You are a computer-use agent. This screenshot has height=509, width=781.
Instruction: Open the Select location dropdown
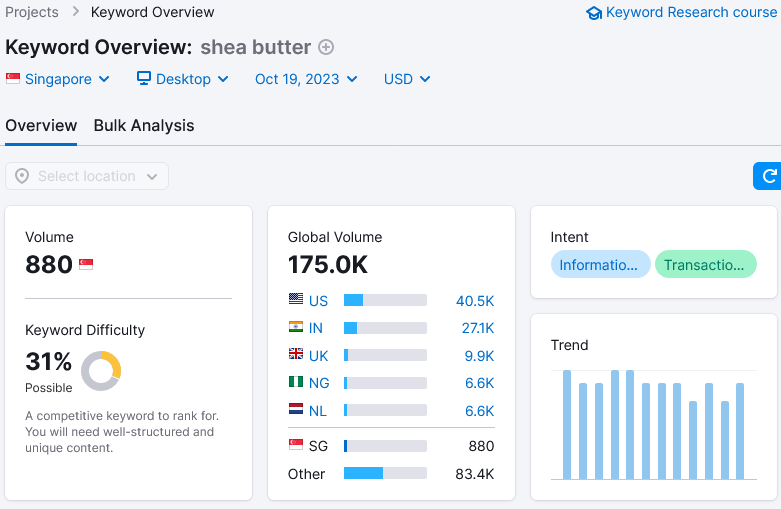[87, 176]
